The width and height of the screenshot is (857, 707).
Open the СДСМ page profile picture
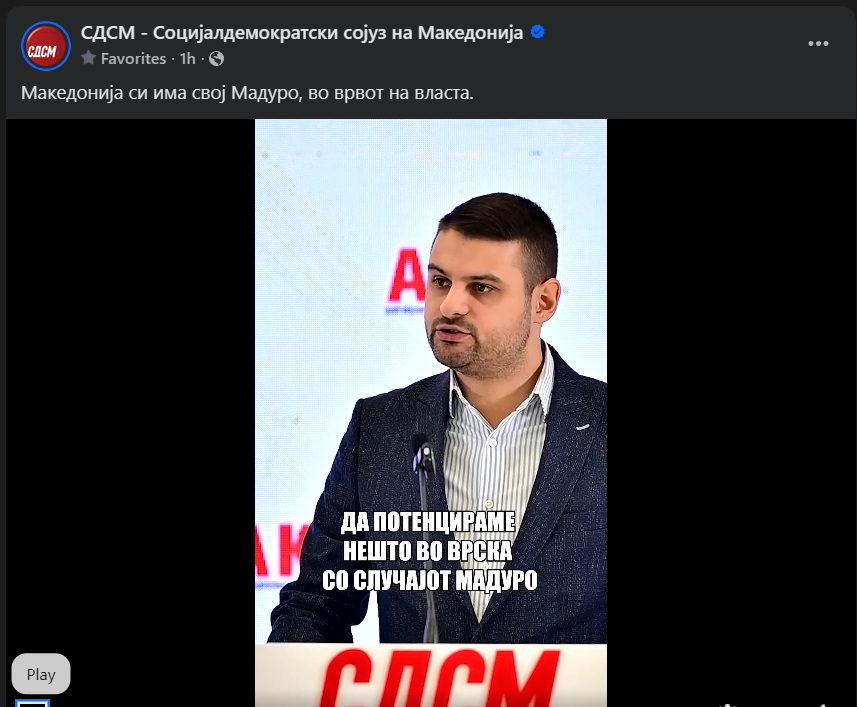point(46,46)
